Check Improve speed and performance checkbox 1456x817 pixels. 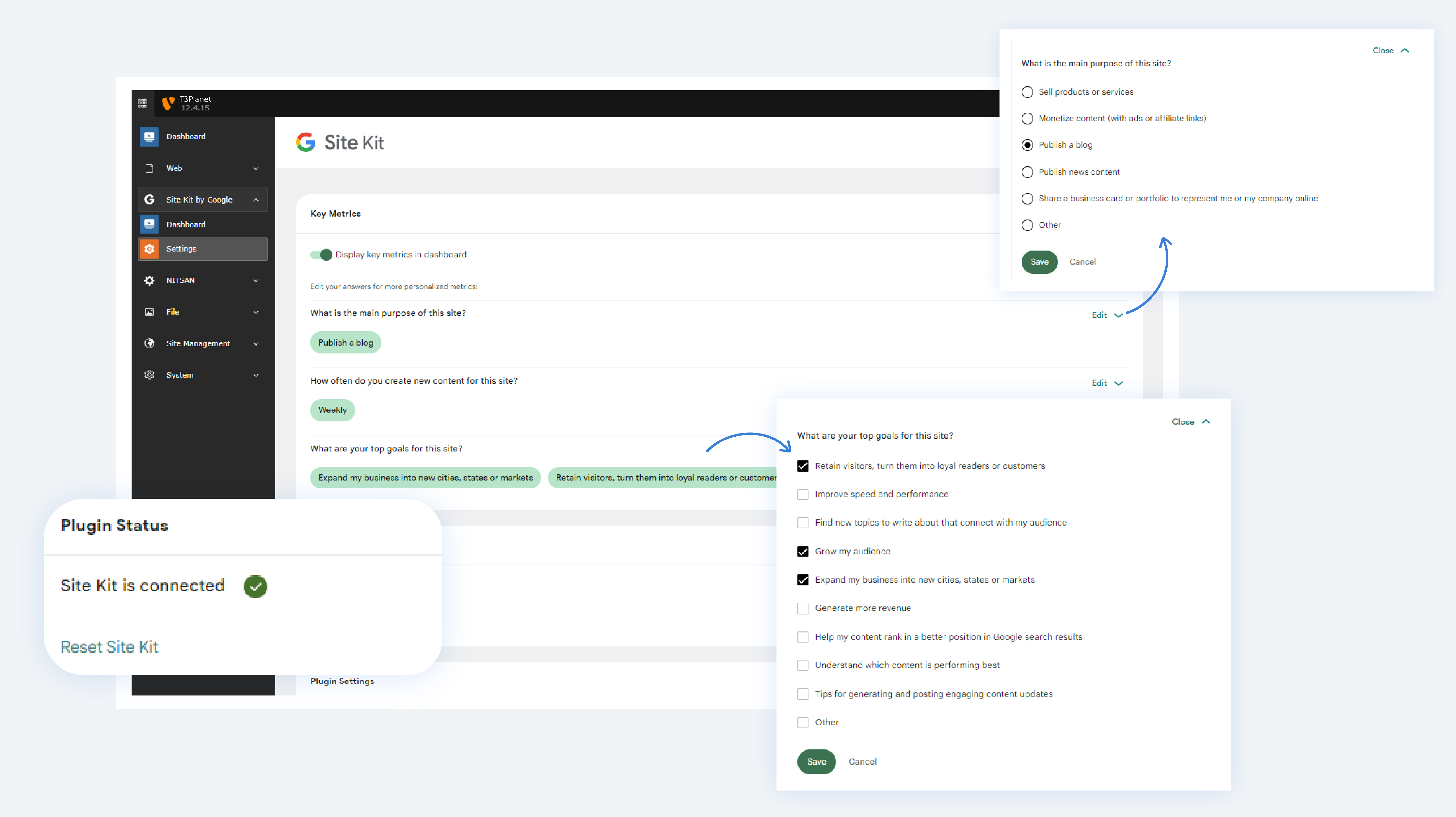803,494
